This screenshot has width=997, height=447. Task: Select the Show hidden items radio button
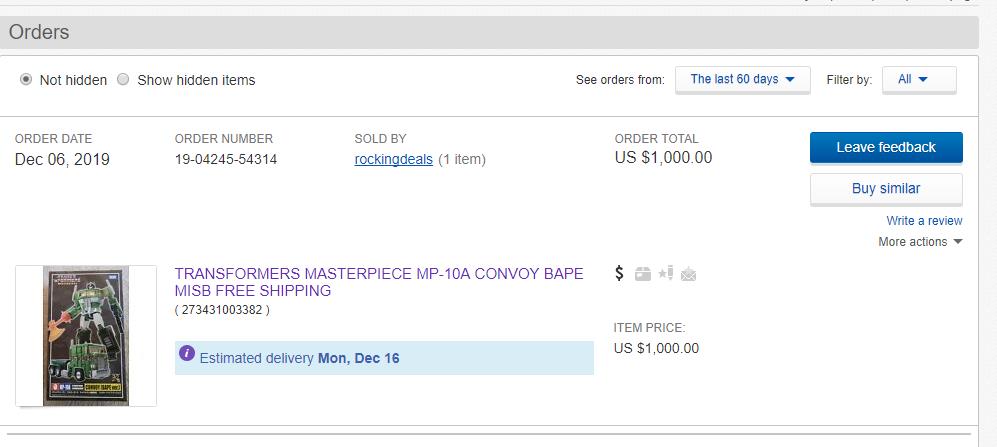click(123, 79)
